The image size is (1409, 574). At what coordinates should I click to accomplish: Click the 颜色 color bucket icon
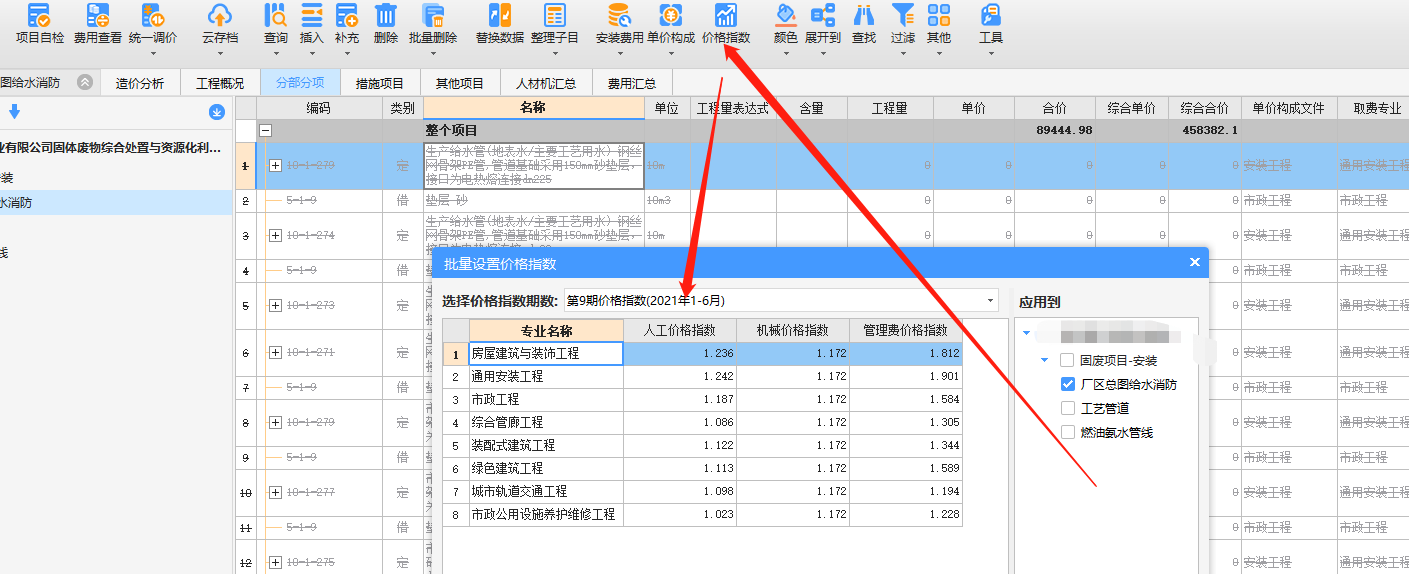tap(786, 16)
